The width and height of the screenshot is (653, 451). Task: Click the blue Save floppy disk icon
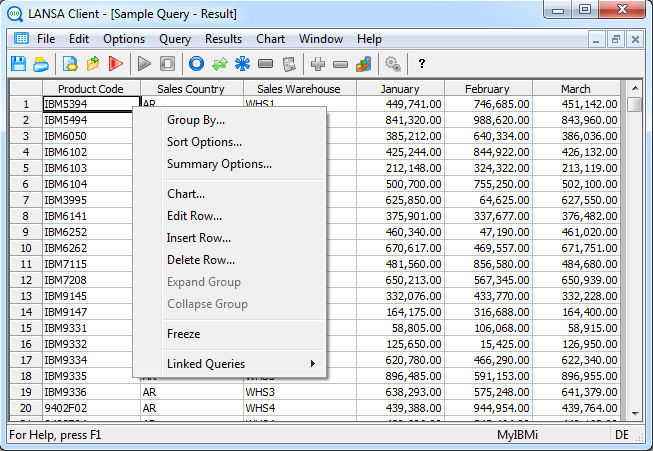click(x=19, y=64)
